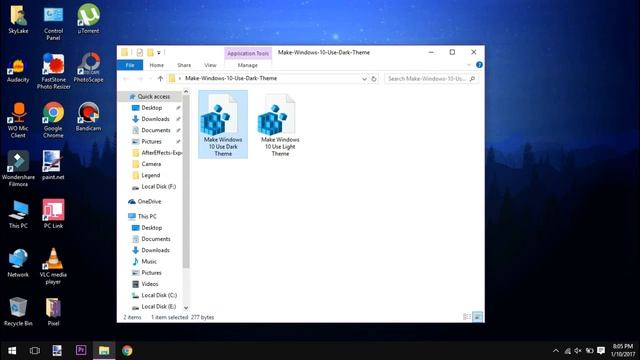Open the AfterEffects folder in sidebar
The image size is (640, 360).
(157, 153)
